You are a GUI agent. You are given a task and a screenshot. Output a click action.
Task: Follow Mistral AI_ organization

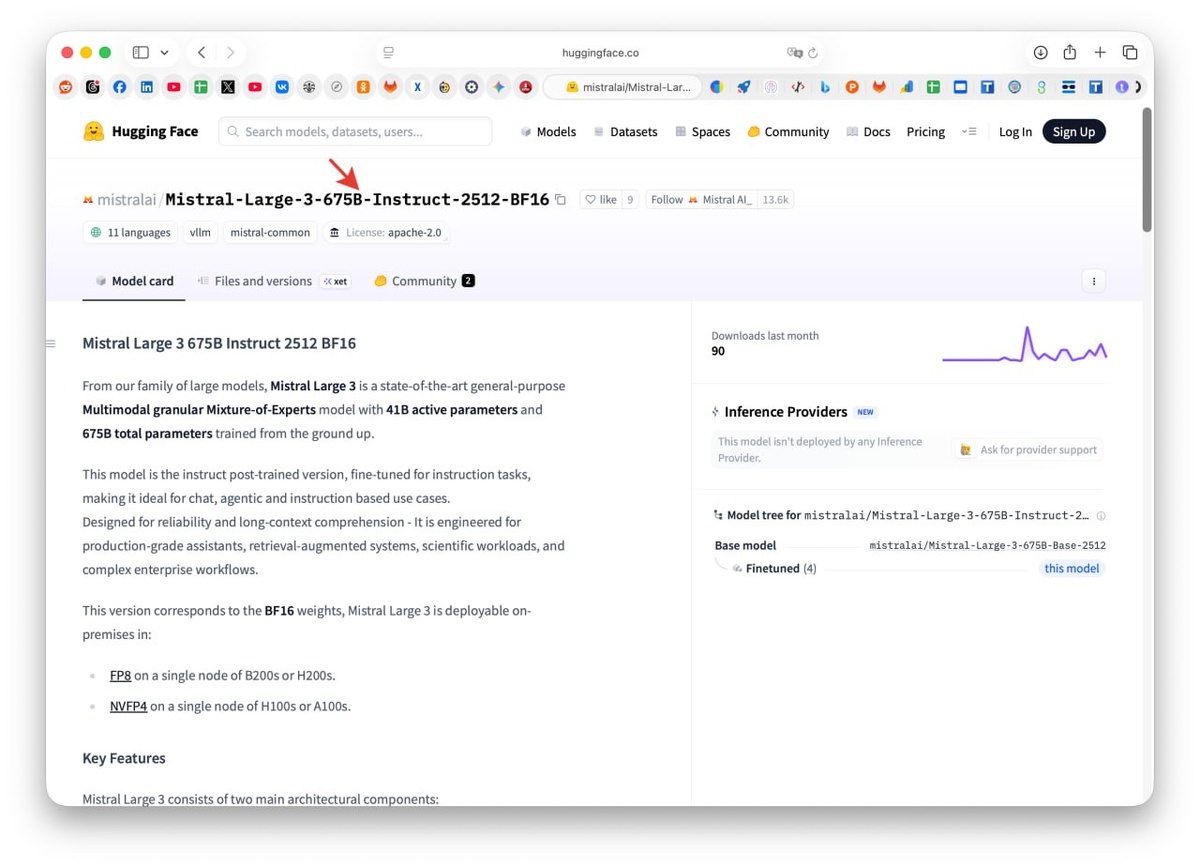pyautogui.click(x=702, y=200)
